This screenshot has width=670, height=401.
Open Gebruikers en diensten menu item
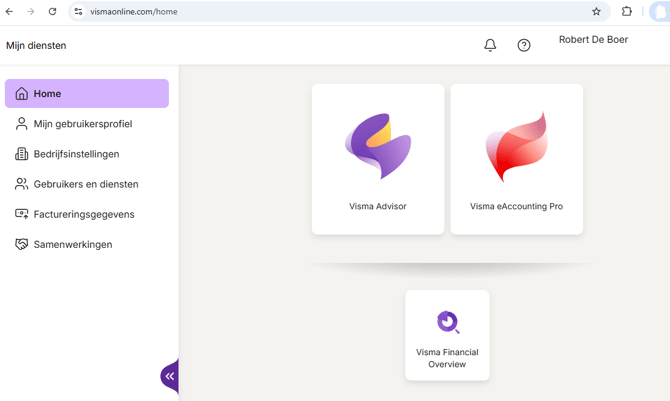click(x=87, y=184)
